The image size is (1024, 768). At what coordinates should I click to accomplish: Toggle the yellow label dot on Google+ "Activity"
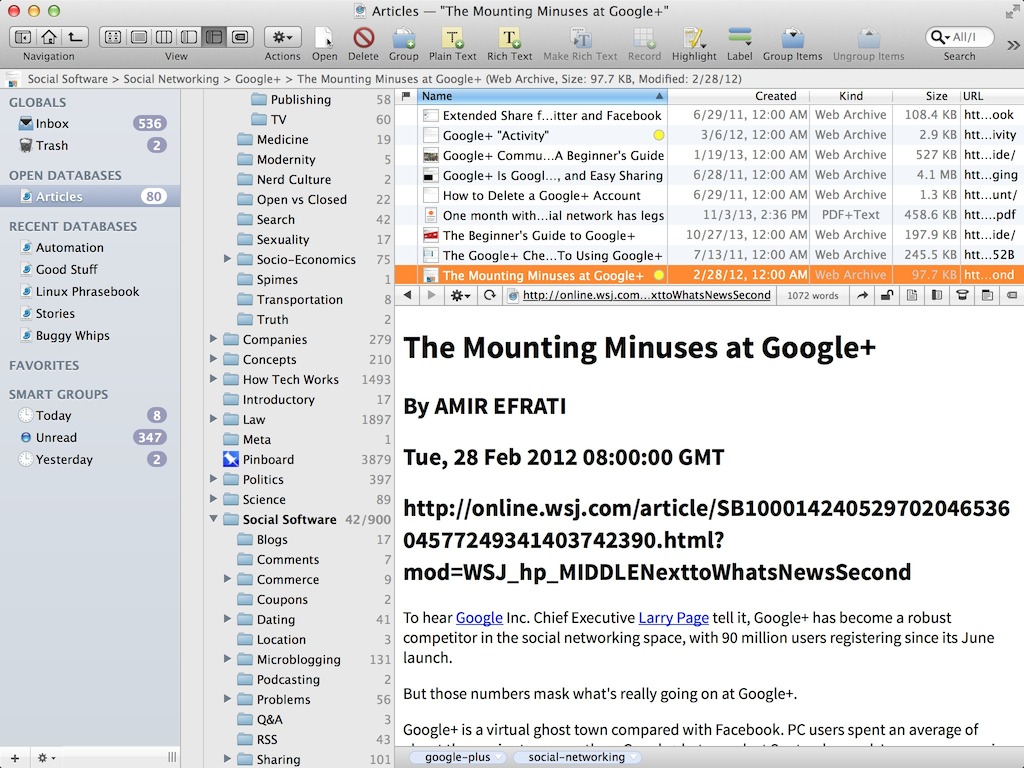658,136
